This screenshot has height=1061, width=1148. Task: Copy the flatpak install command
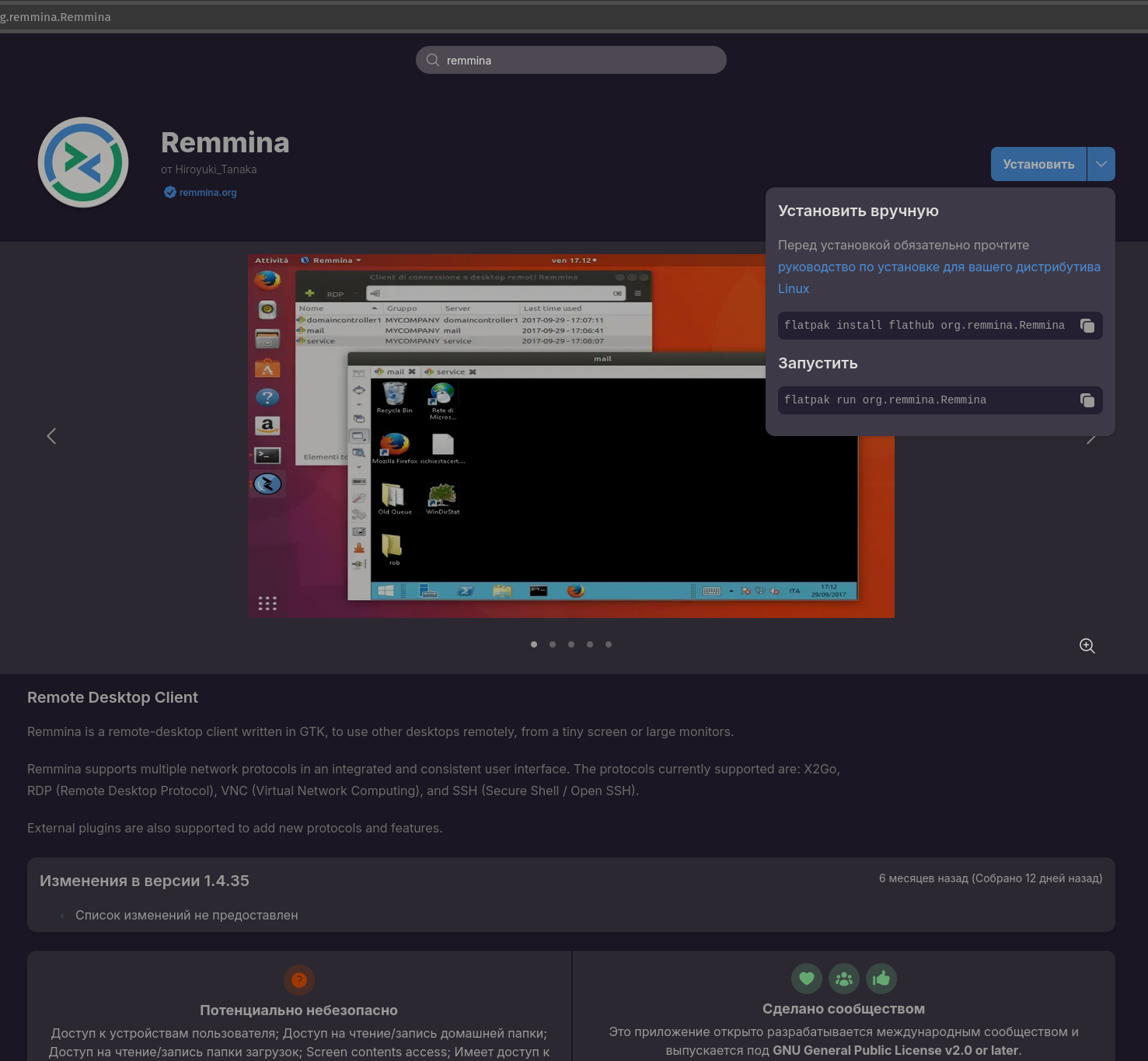tap(1087, 326)
